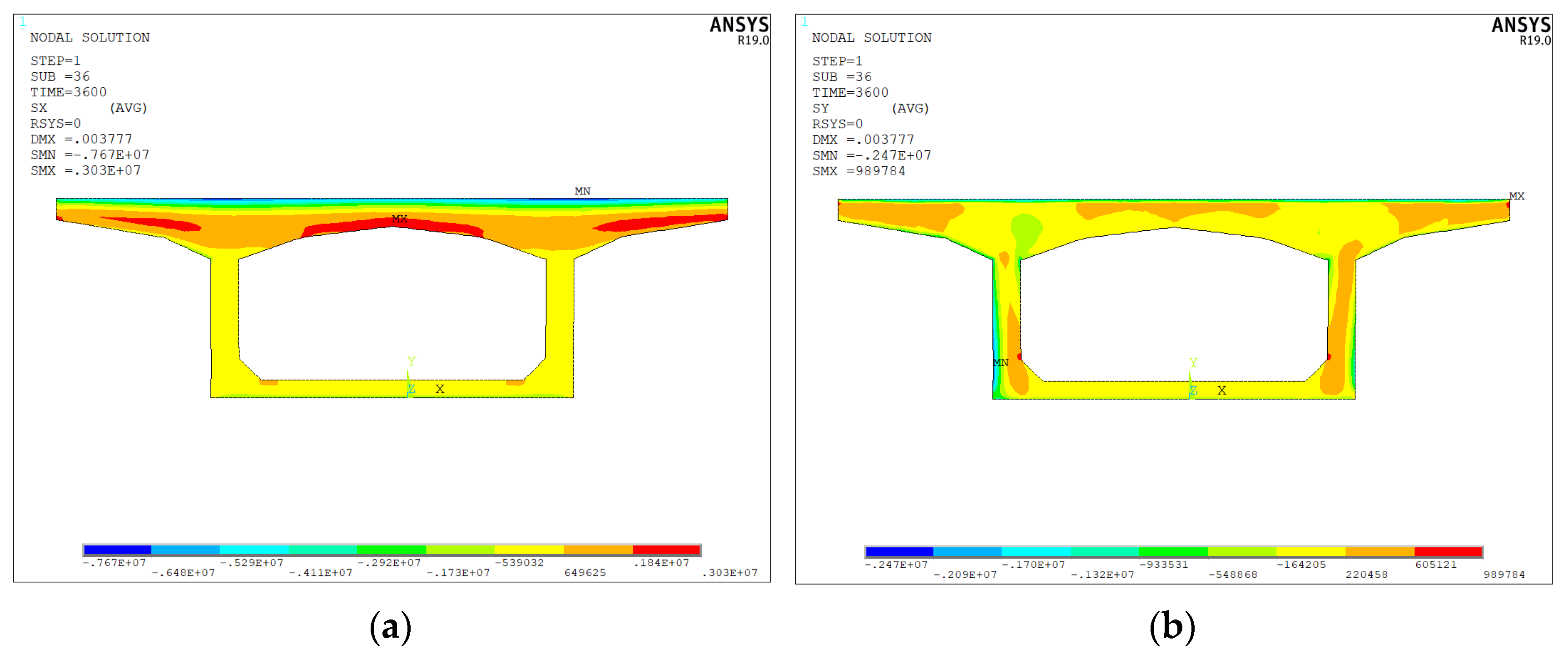Image resolution: width=1568 pixels, height=659 pixels.
Task: Select the red legend swatch in SY plot
Action: pos(1448,552)
